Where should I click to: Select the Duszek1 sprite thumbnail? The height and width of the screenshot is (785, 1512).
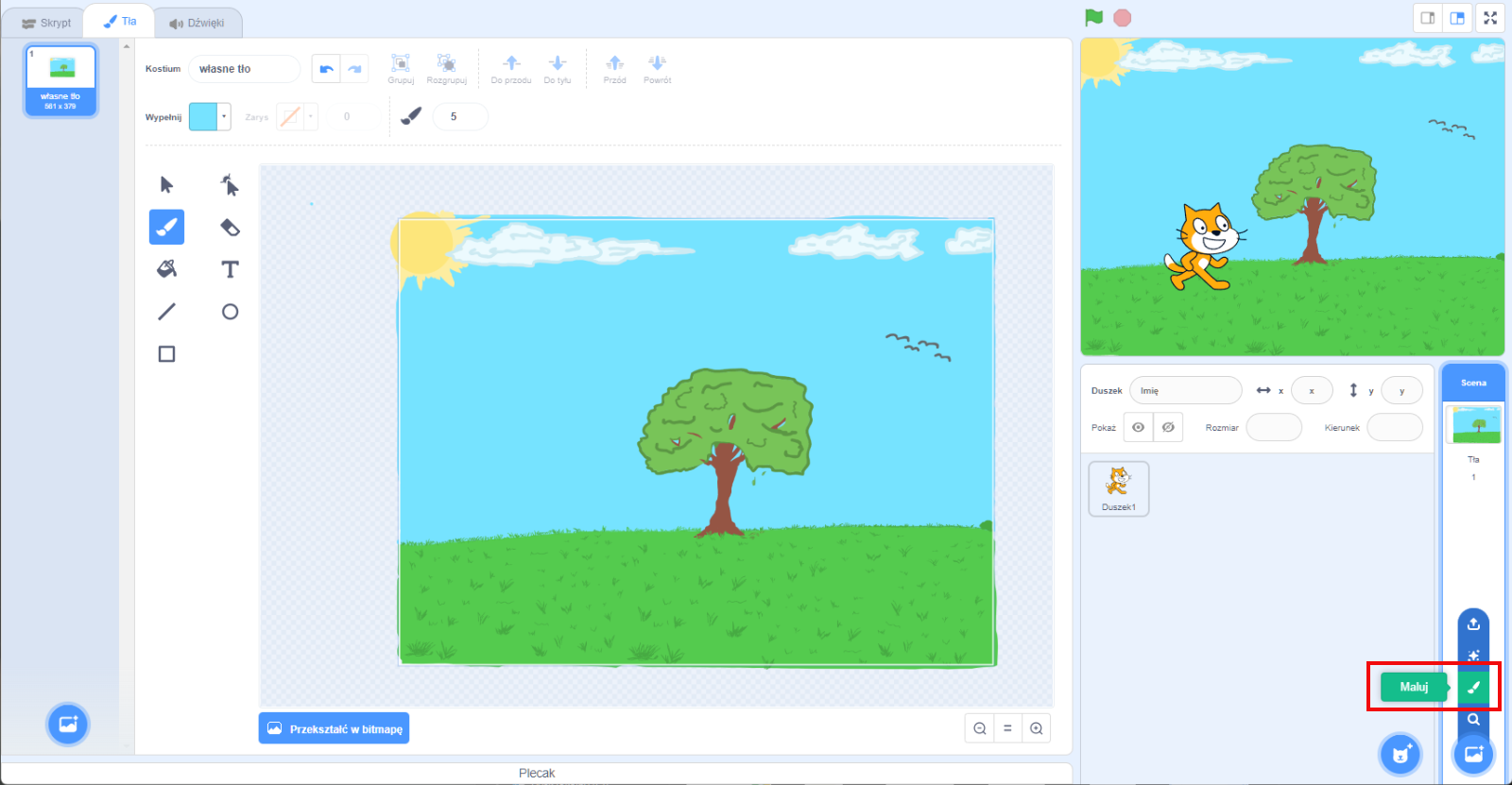click(1119, 488)
